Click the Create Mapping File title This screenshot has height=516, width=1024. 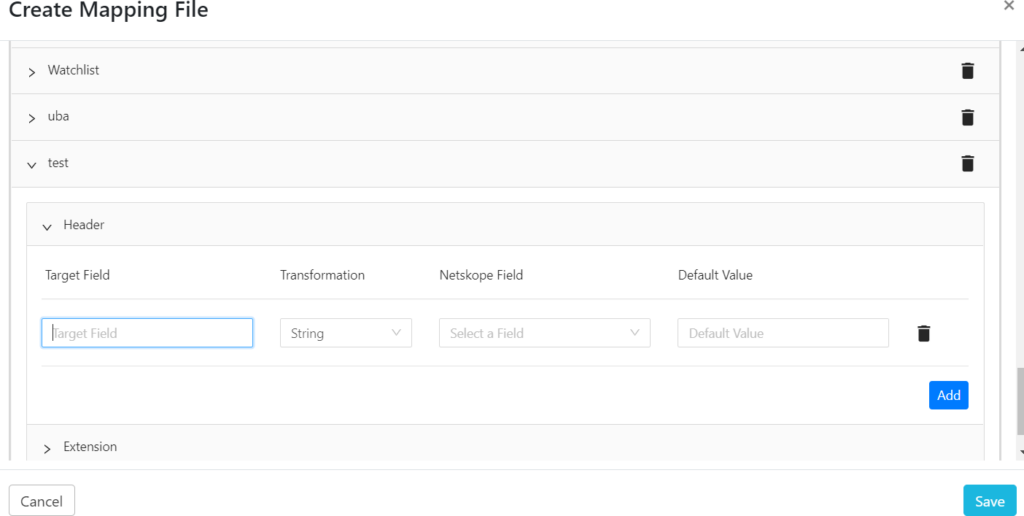pyautogui.click(x=108, y=10)
